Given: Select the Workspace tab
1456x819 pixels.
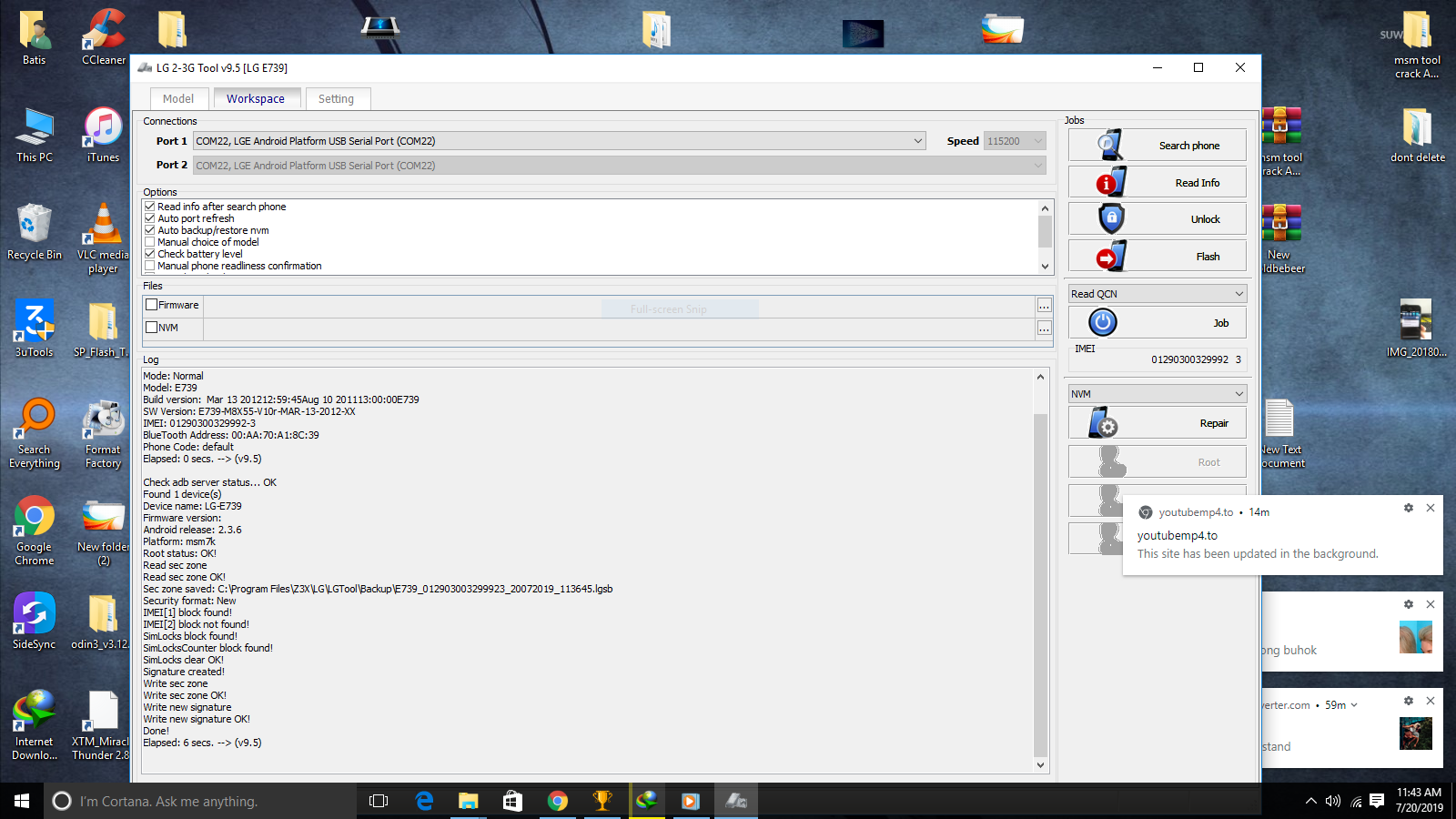Looking at the screenshot, I should (x=256, y=98).
